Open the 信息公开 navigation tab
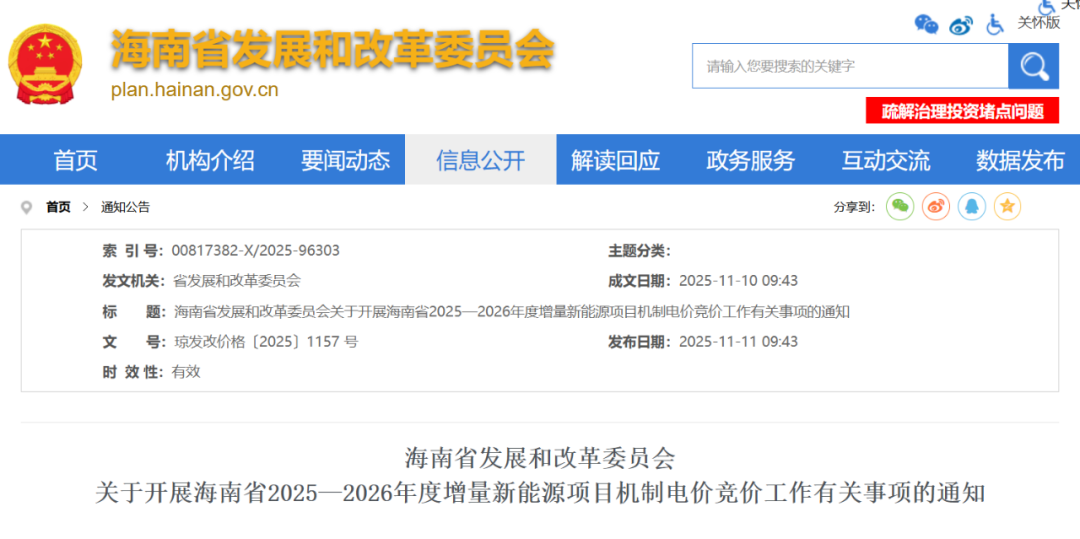Screen dimensions: 1080x539 point(481,160)
